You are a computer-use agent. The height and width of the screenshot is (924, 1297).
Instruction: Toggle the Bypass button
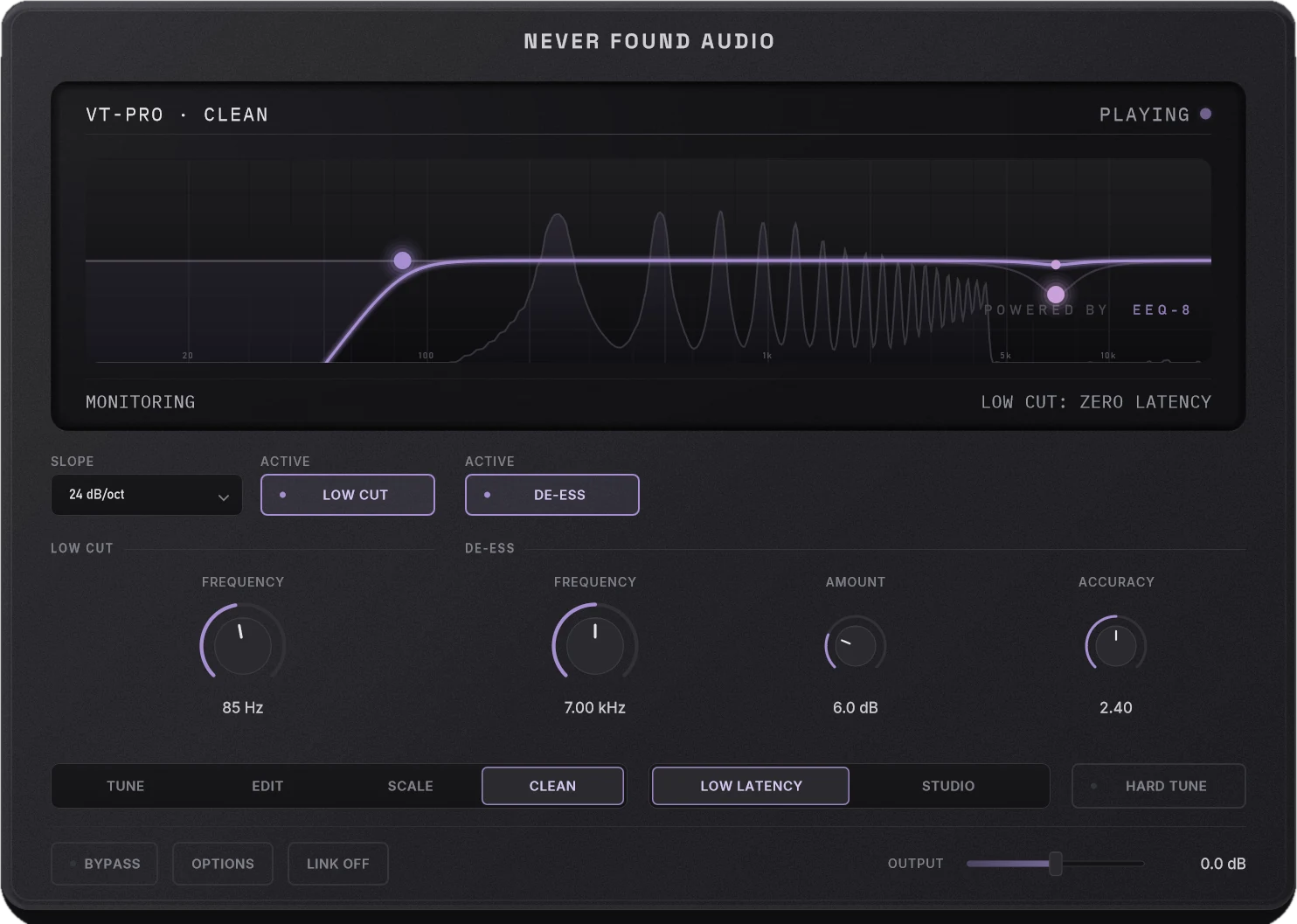105,864
